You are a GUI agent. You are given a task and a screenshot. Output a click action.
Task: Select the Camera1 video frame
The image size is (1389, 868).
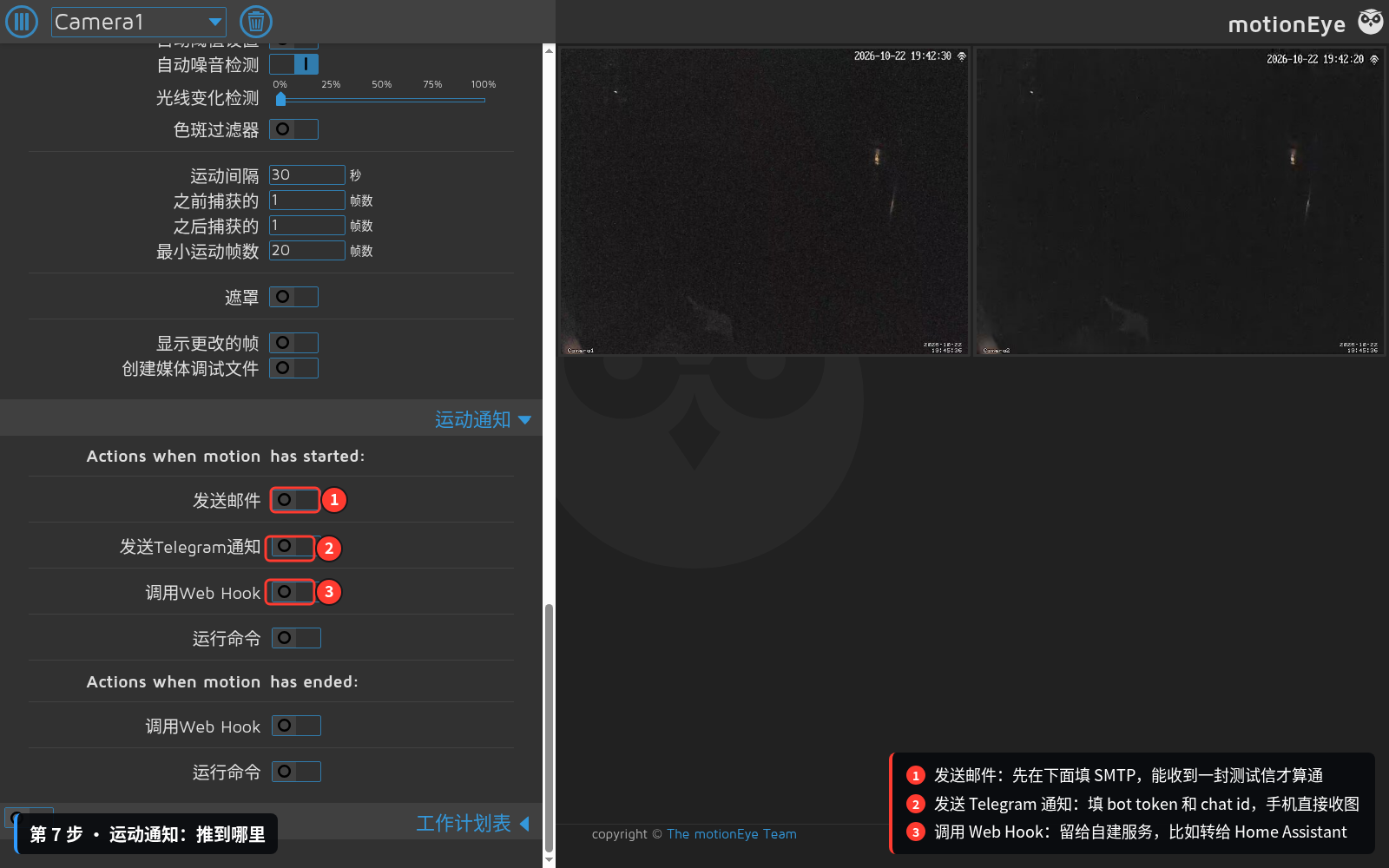coord(764,201)
